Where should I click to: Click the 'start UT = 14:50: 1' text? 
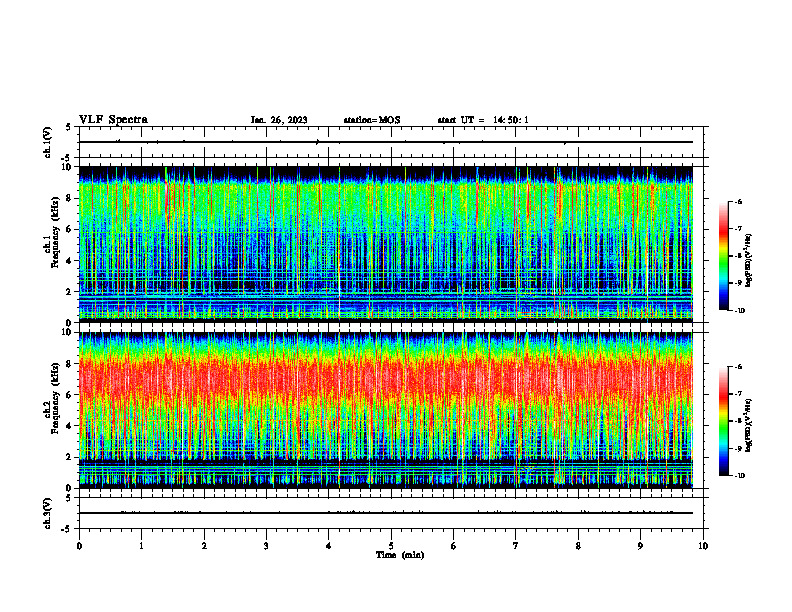click(483, 120)
